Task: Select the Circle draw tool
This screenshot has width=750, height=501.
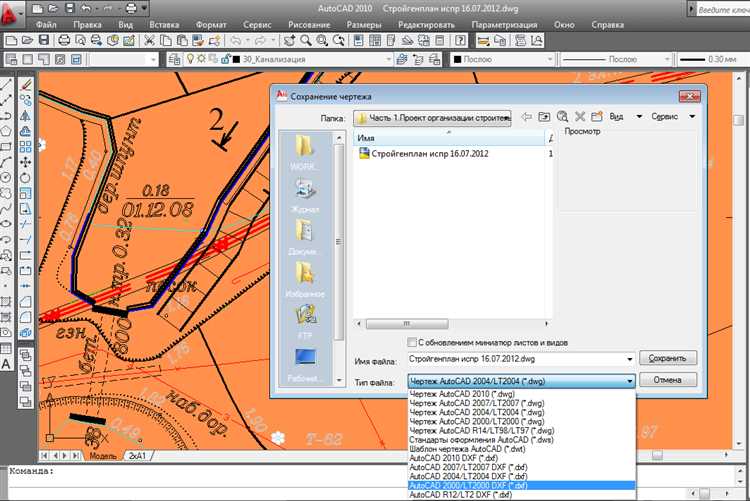Action: click(6, 178)
